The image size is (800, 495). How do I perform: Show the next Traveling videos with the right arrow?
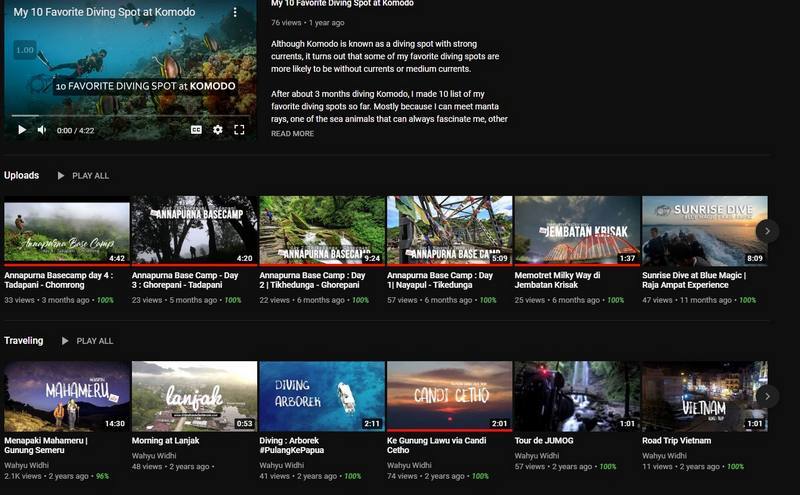[x=767, y=397]
